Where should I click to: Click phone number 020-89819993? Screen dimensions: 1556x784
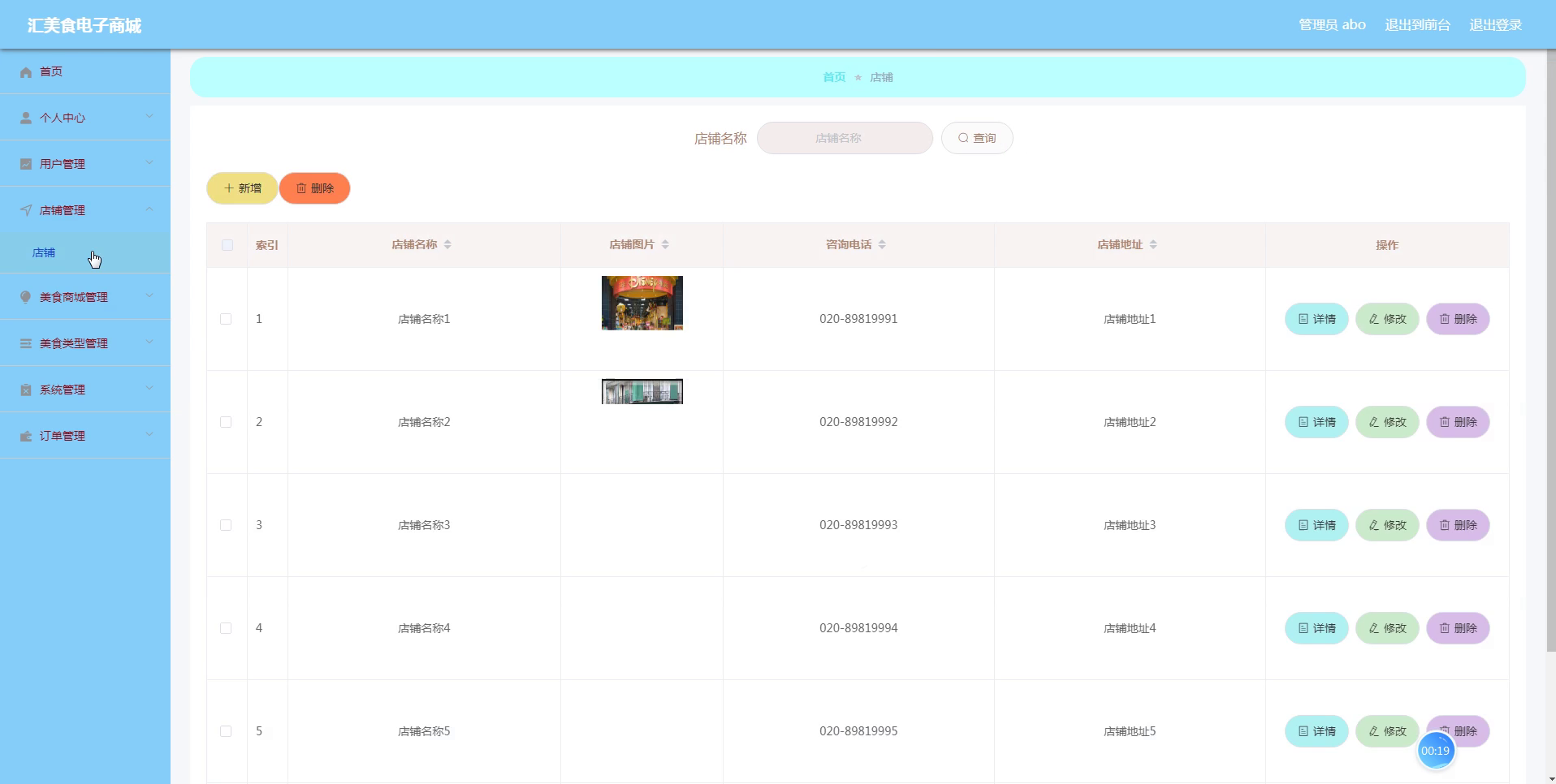858,525
